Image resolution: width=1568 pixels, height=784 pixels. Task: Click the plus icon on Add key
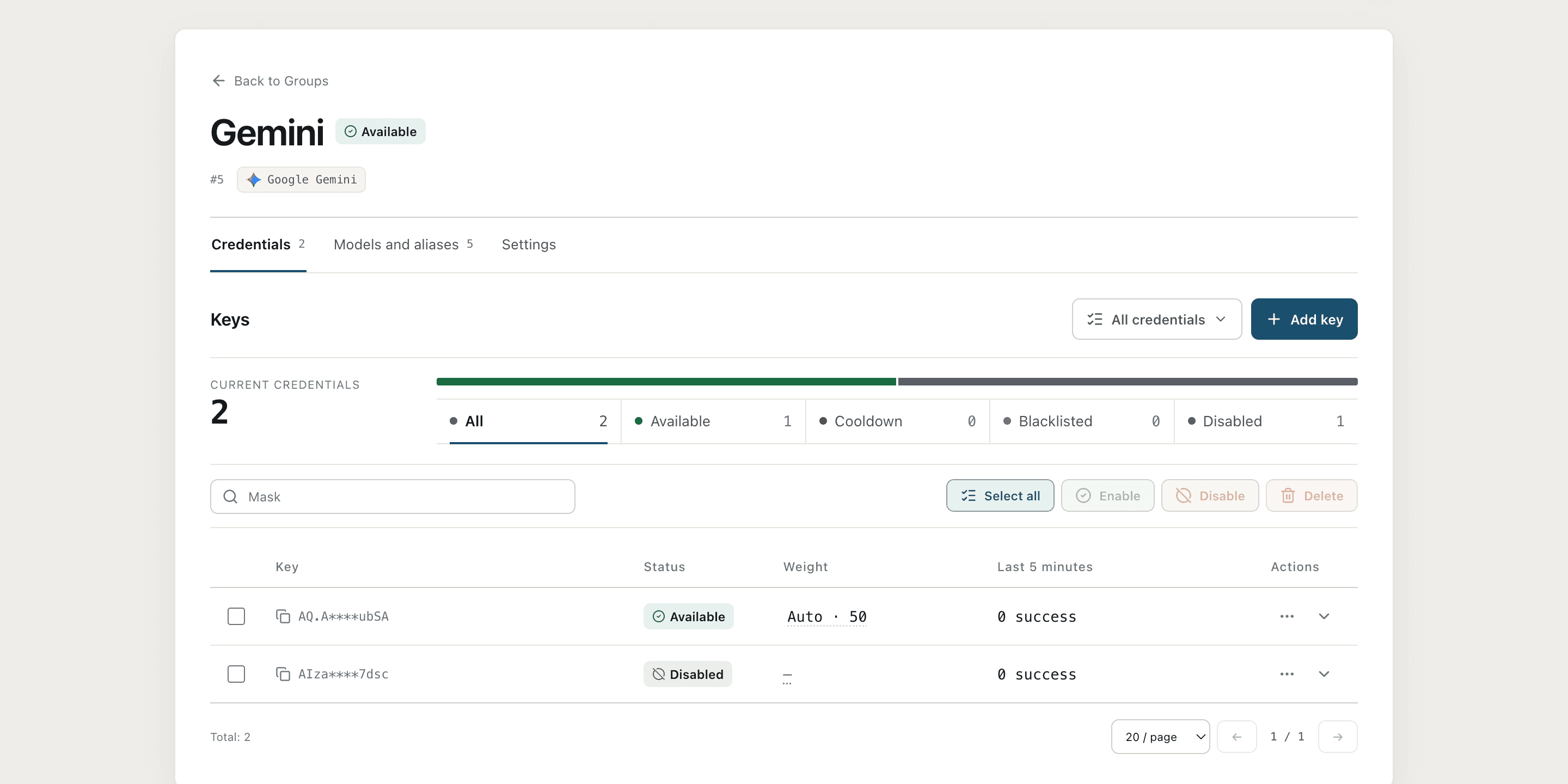1273,319
